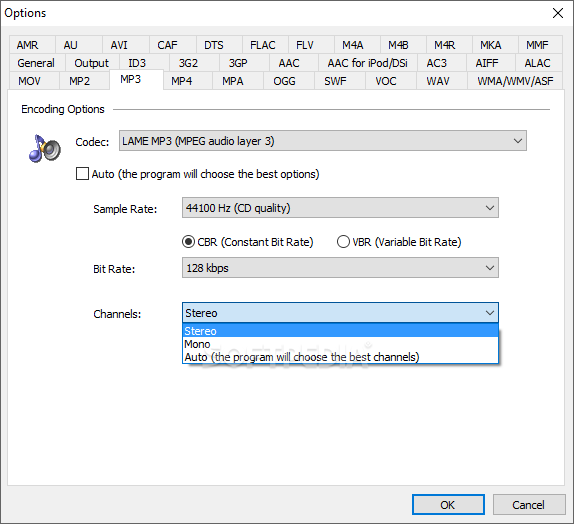This screenshot has width=574, height=524.
Task: Go to the VOC tab
Action: coord(391,81)
